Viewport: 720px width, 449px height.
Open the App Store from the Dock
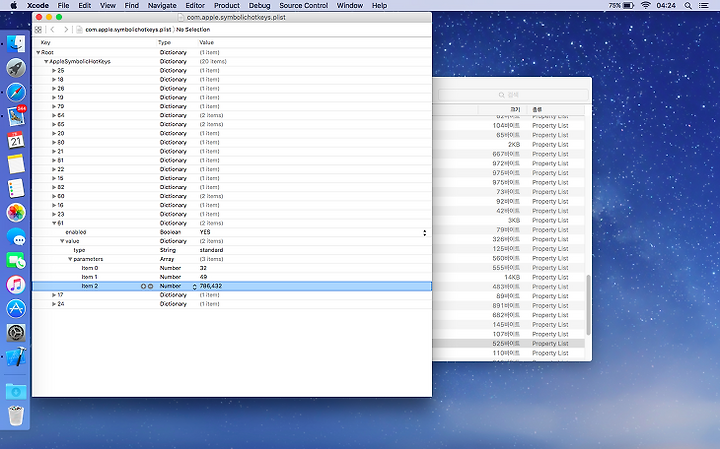click(x=16, y=309)
